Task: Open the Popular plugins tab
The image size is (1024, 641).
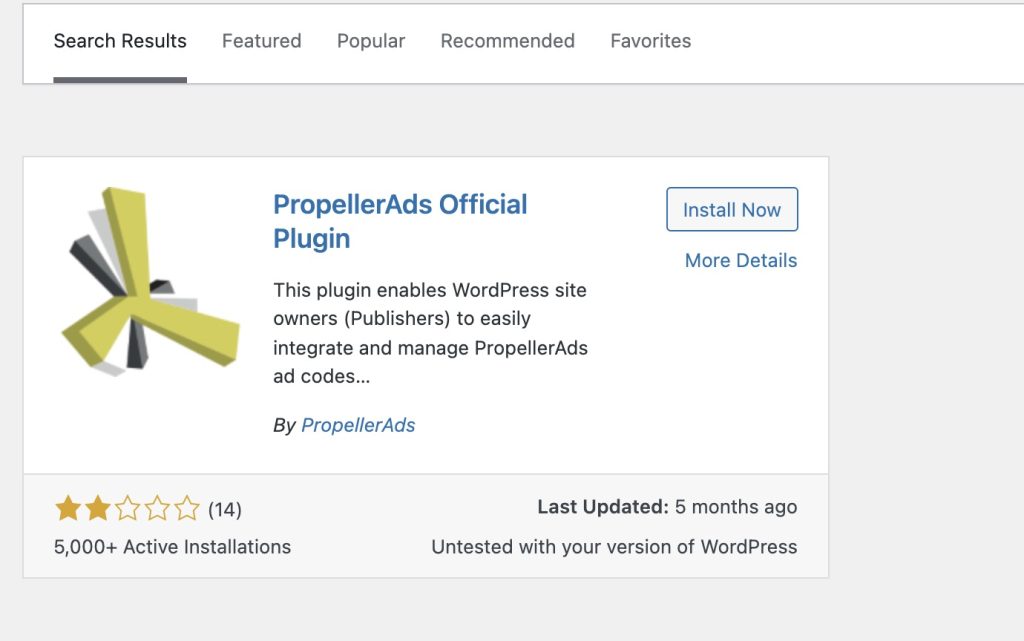Action: [x=370, y=41]
